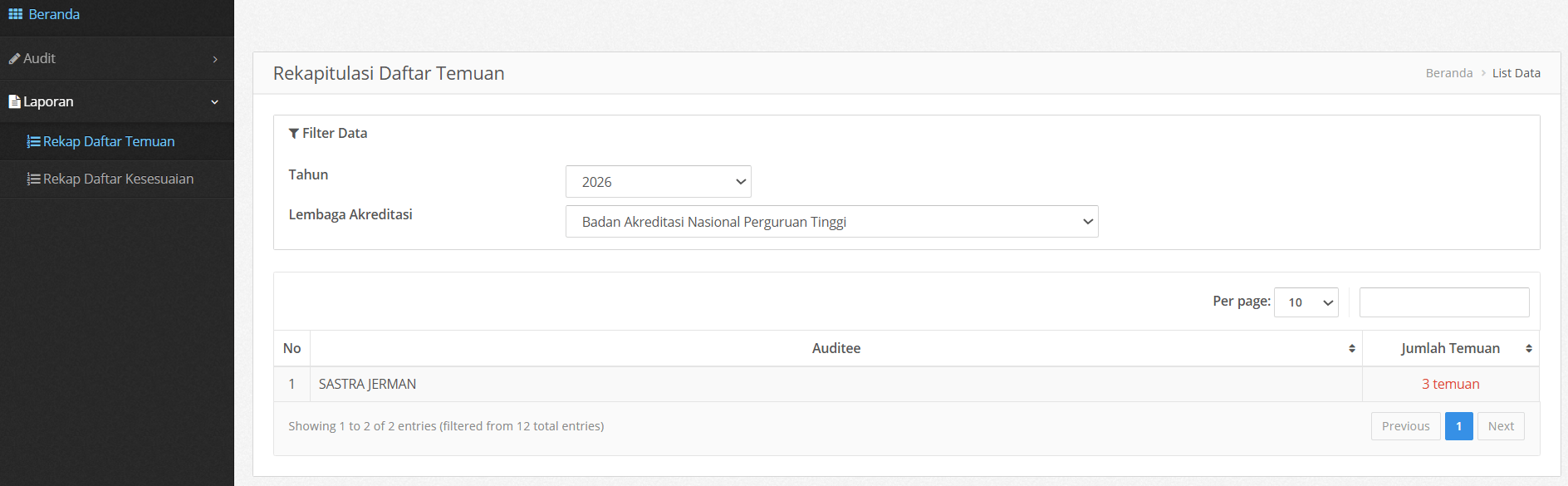Click the Audit pencil icon
This screenshot has height=486, width=1568.
point(14,59)
